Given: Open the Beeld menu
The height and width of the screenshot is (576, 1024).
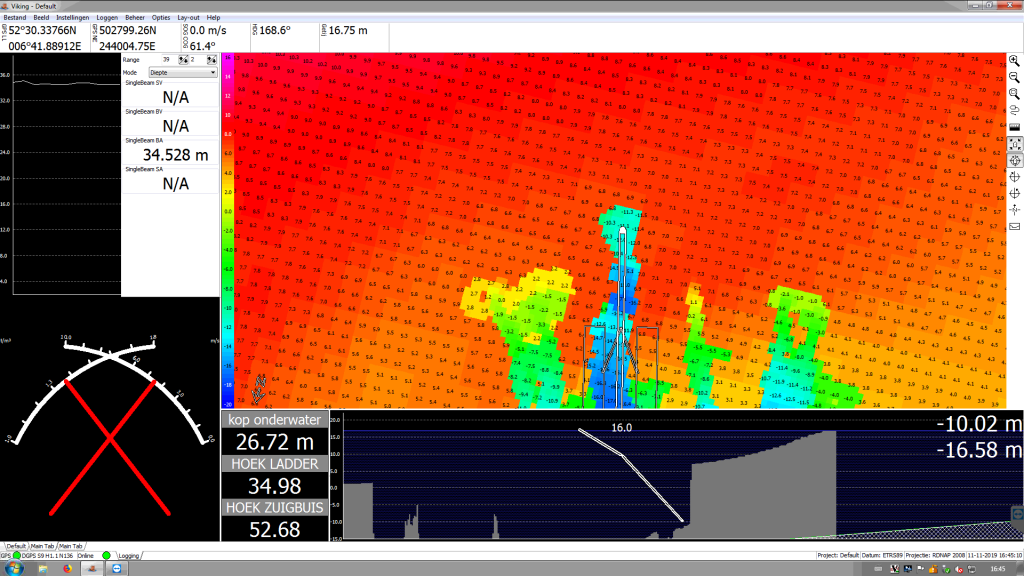Looking at the screenshot, I should pos(41,18).
